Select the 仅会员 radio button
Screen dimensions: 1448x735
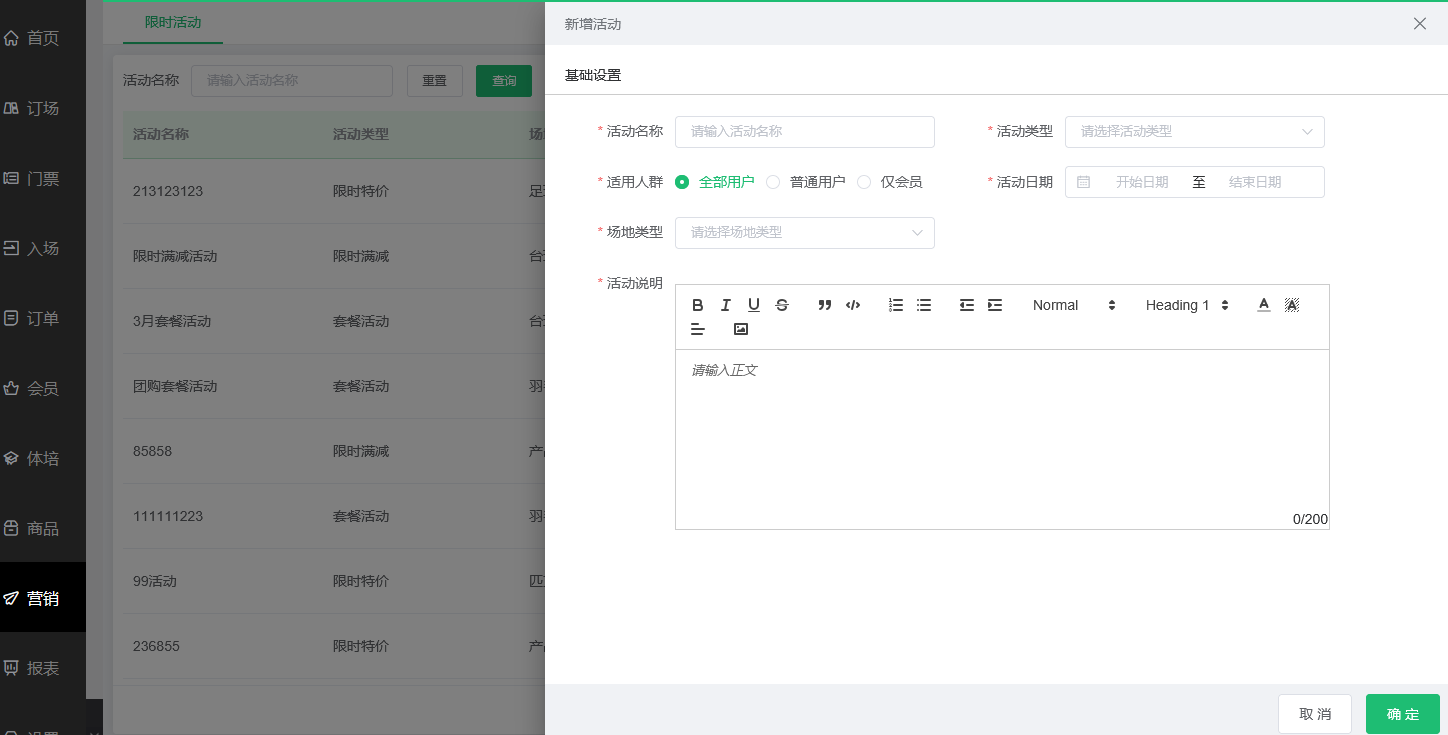pyautogui.click(x=863, y=182)
